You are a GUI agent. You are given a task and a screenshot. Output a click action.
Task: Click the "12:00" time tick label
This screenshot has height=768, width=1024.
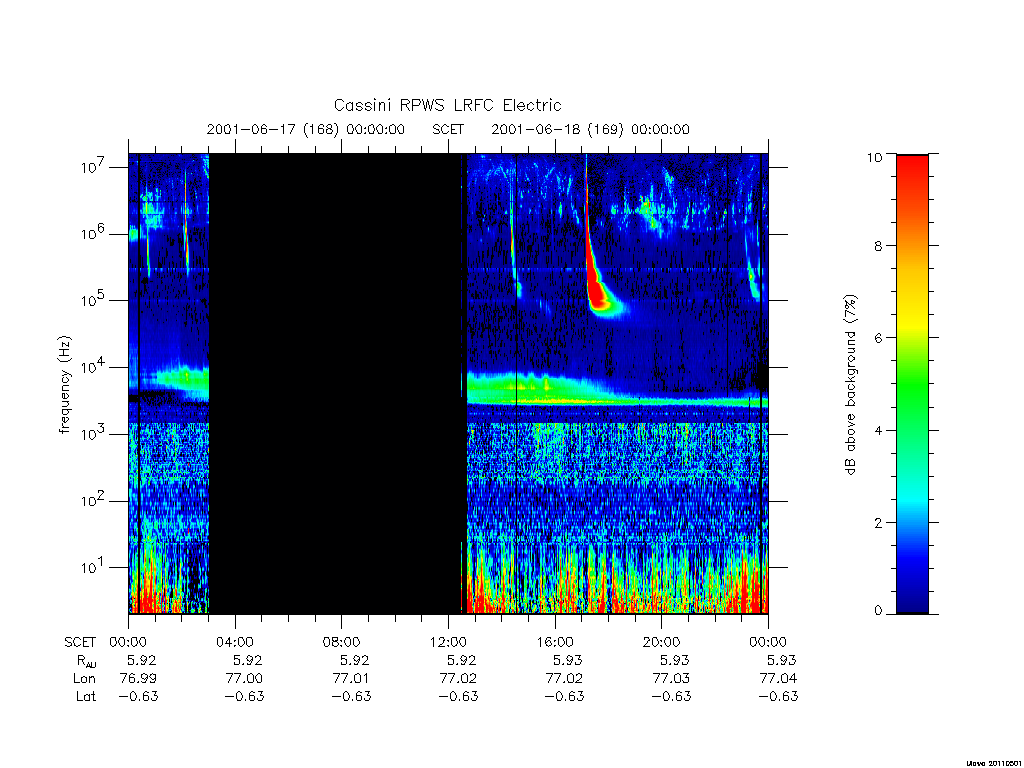pos(448,642)
